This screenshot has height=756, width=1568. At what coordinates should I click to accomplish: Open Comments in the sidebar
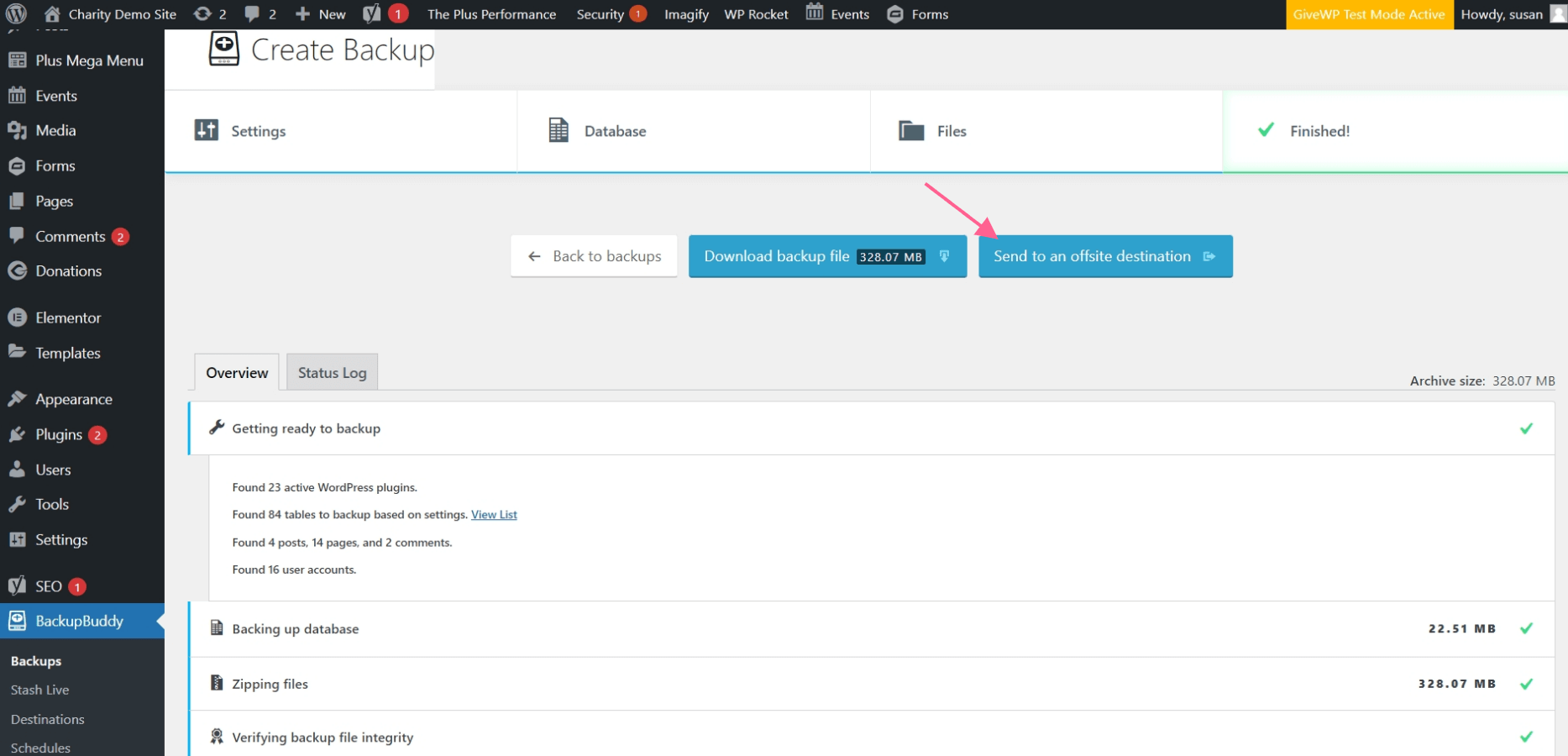[82, 236]
